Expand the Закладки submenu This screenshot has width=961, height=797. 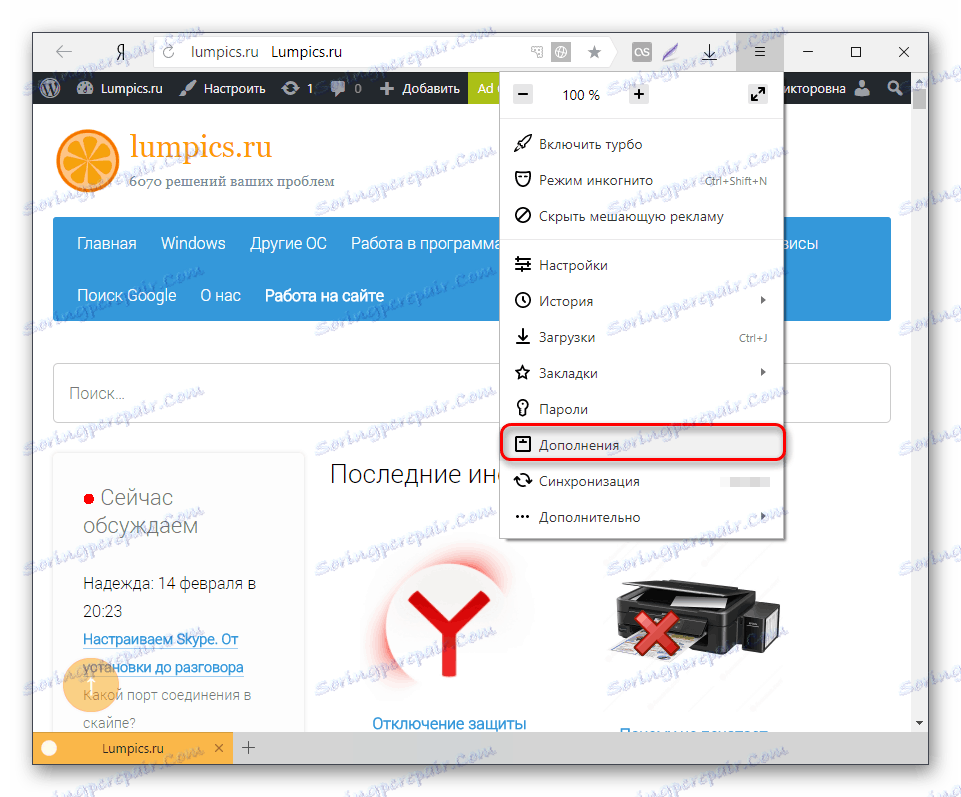[x=642, y=373]
